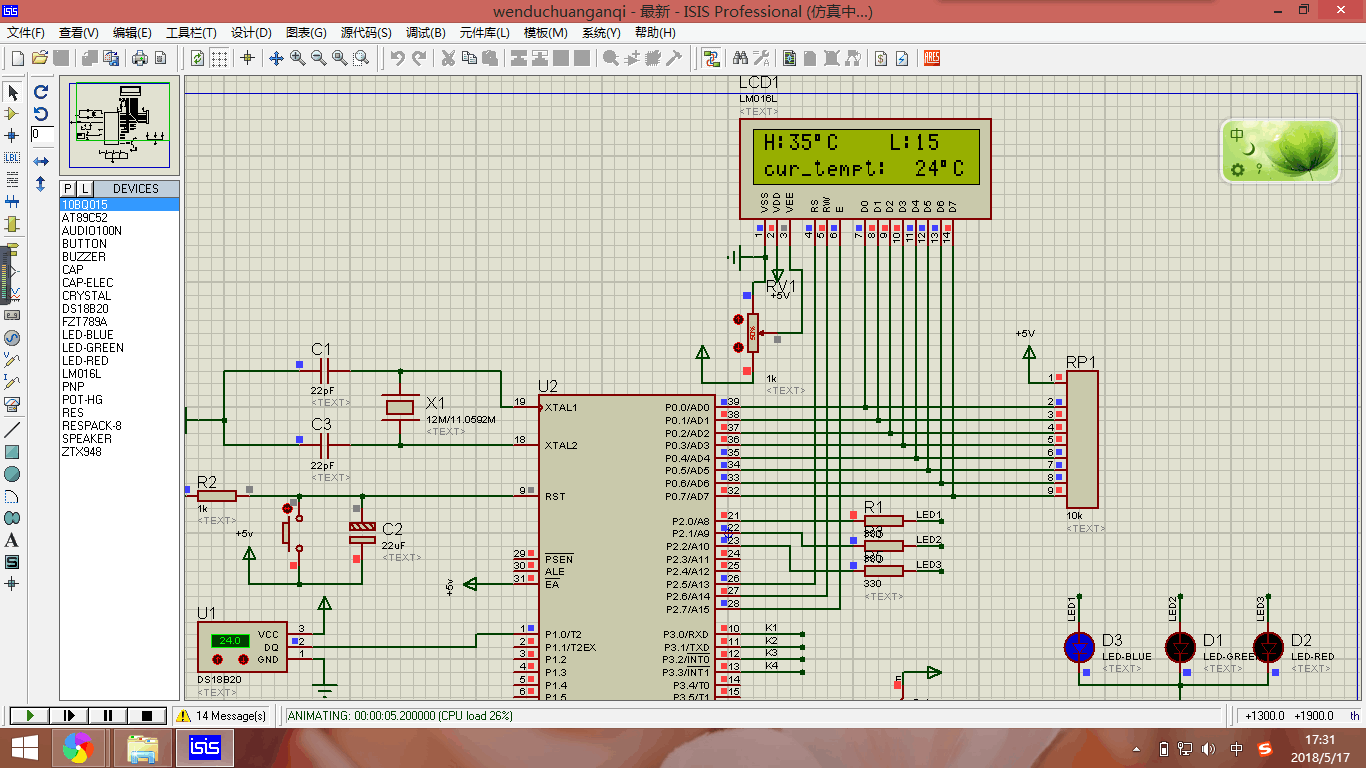Click the Pause simulation button
1366x768 pixels.
(x=108, y=715)
